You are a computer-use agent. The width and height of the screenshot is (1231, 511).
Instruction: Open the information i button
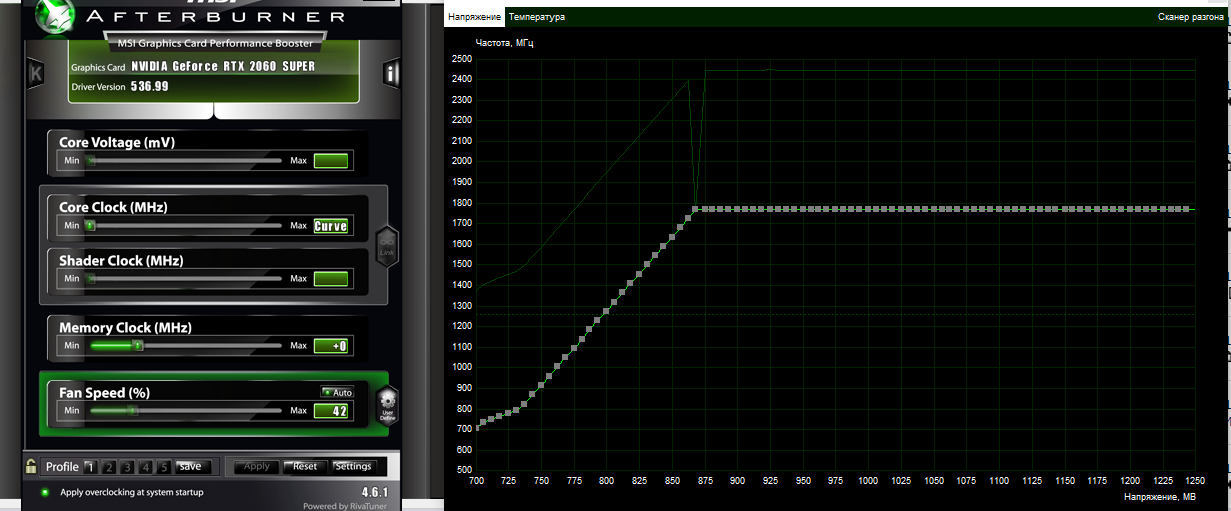point(392,73)
